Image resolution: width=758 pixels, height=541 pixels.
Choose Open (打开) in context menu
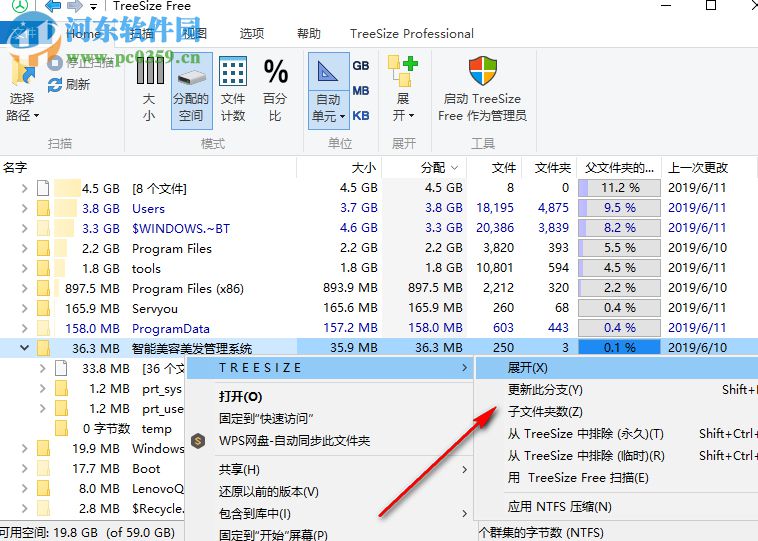240,397
